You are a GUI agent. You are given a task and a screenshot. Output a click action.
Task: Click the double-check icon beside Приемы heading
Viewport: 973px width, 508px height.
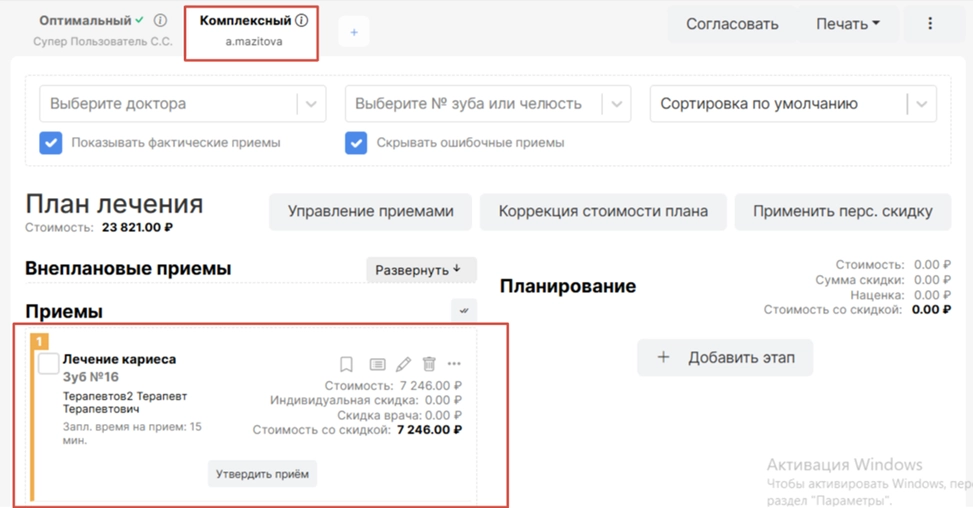pos(463,311)
